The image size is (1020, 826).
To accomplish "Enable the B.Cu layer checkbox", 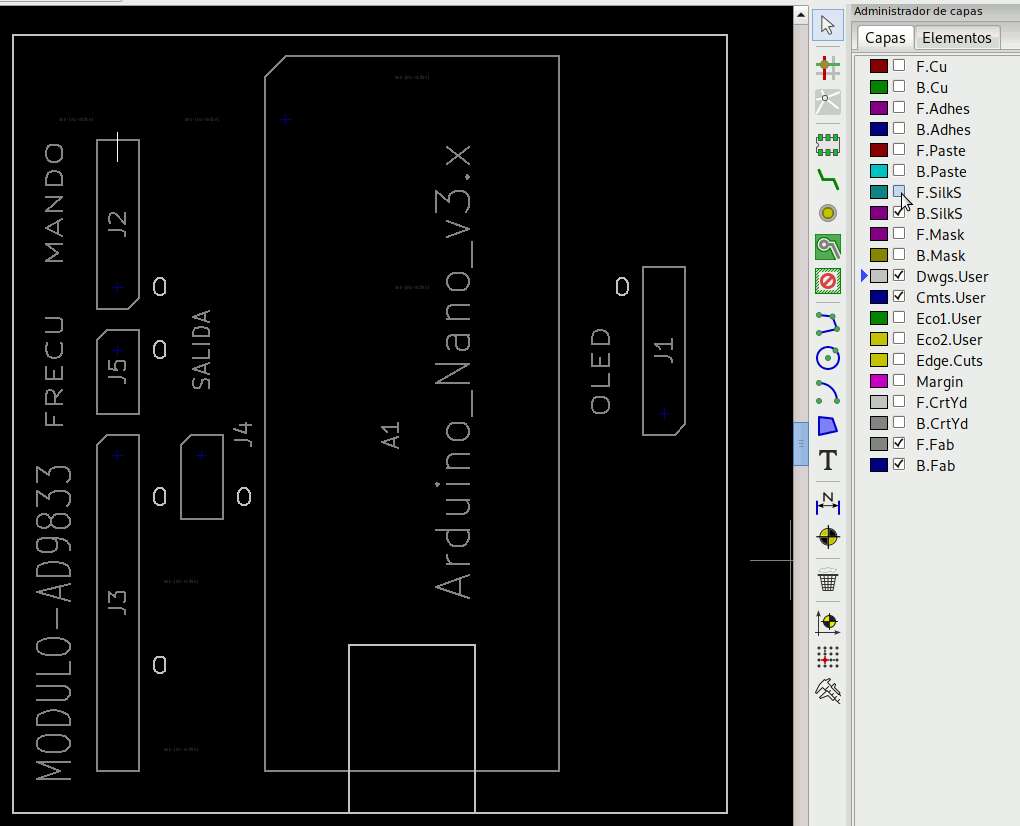I will click(899, 87).
